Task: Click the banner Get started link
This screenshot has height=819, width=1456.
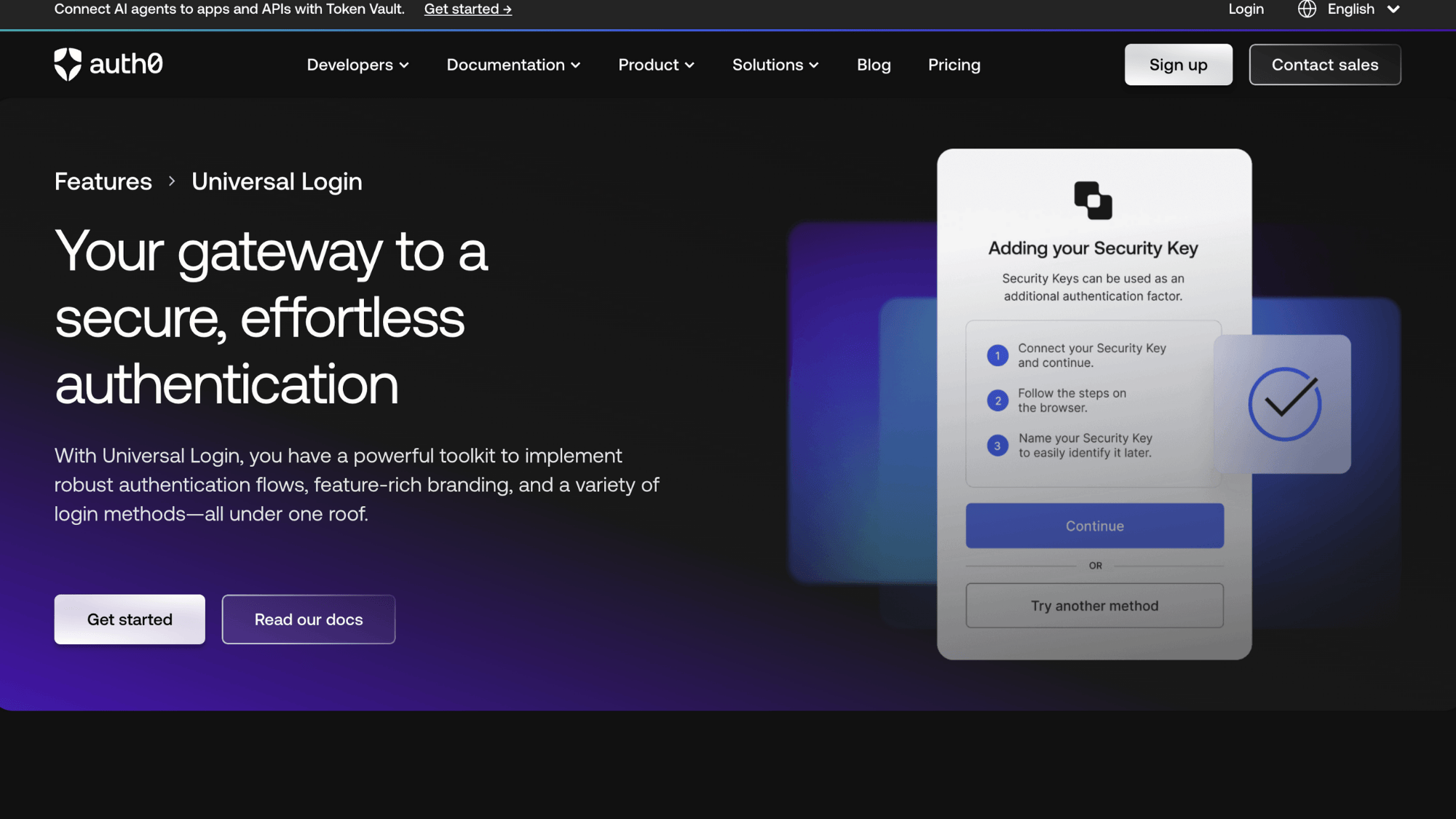Action: point(467,9)
